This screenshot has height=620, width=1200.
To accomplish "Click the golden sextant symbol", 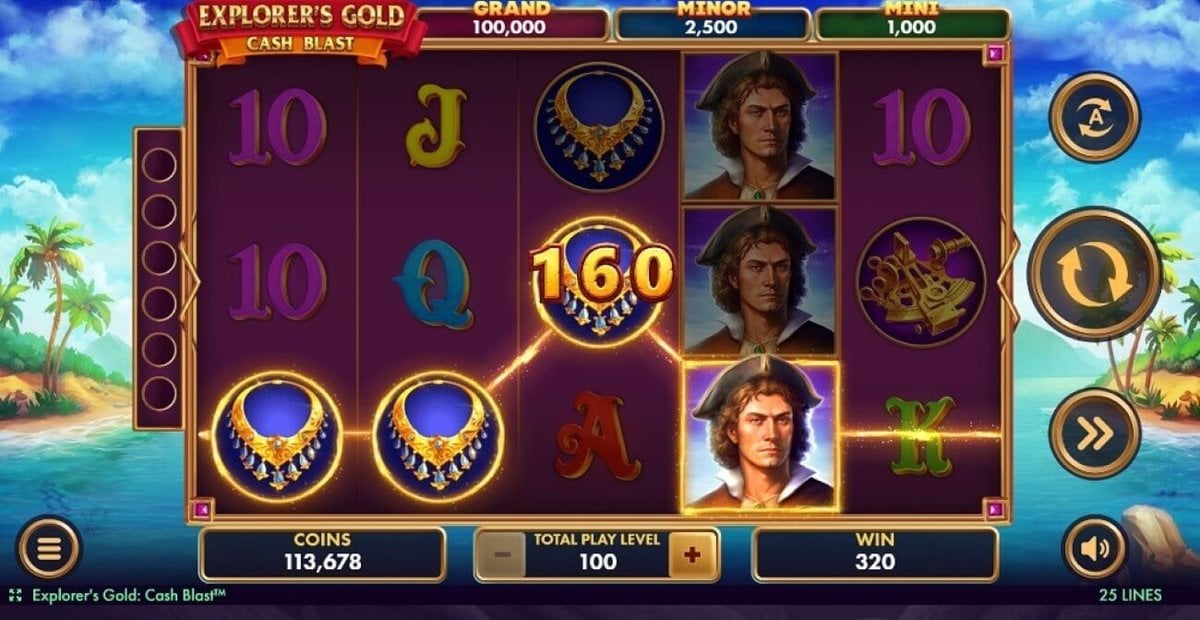I will tap(920, 282).
